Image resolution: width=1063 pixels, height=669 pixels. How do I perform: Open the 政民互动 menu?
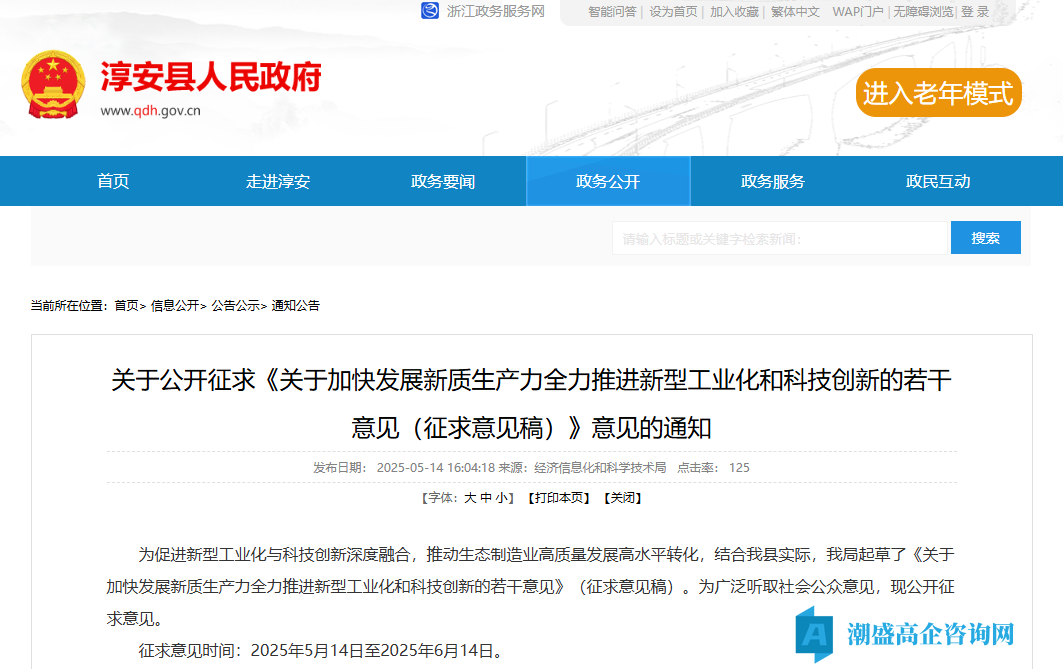tap(938, 181)
